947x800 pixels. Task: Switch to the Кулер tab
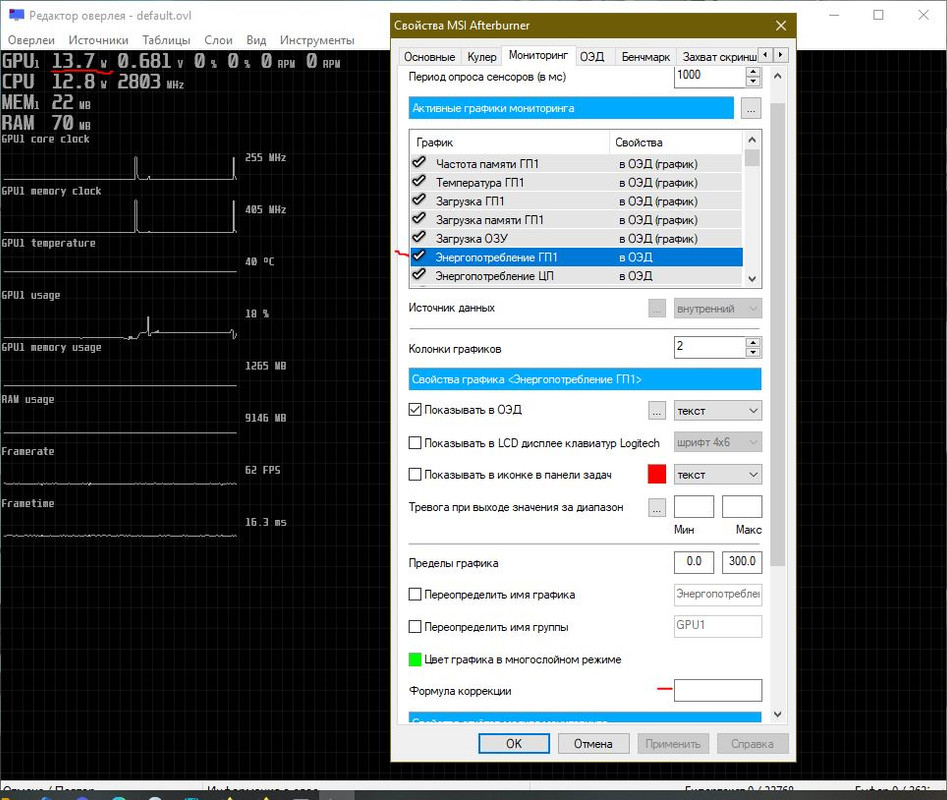coord(482,57)
